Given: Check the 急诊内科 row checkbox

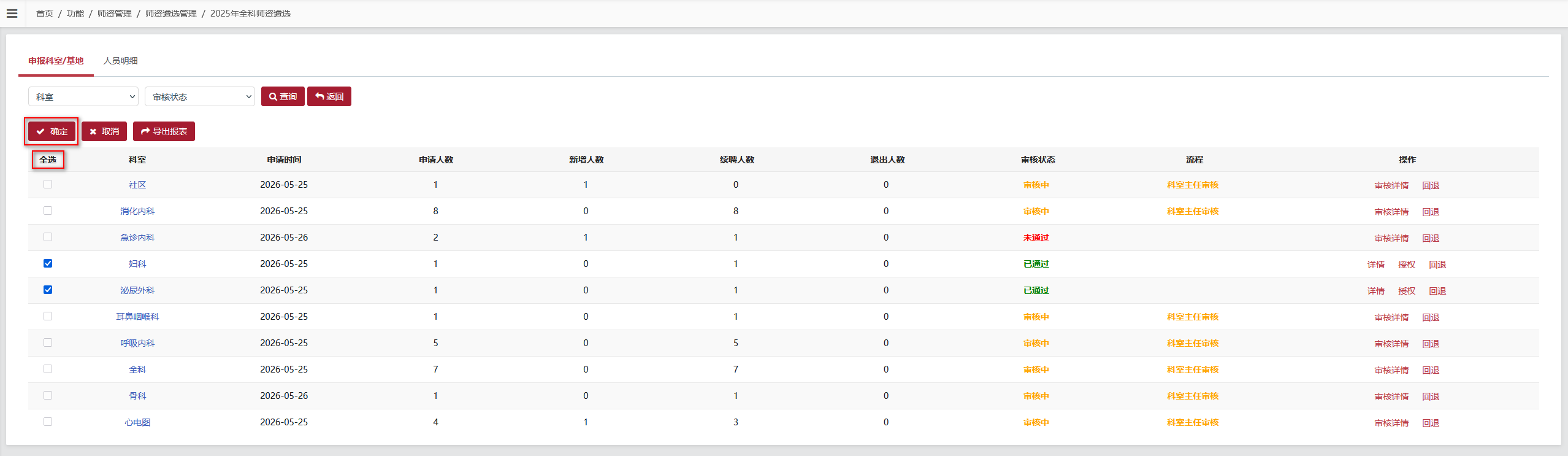Looking at the screenshot, I should (x=48, y=237).
